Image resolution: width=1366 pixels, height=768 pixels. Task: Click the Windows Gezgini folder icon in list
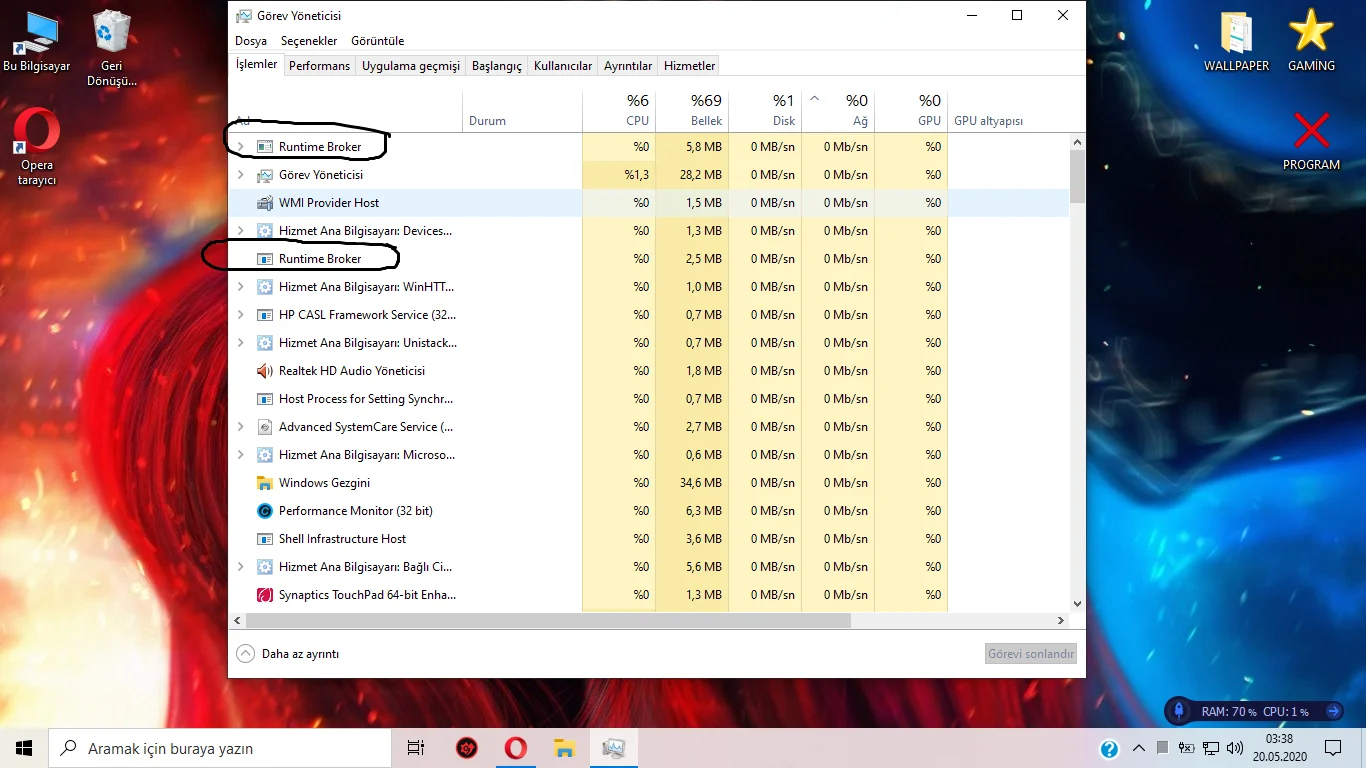(265, 483)
